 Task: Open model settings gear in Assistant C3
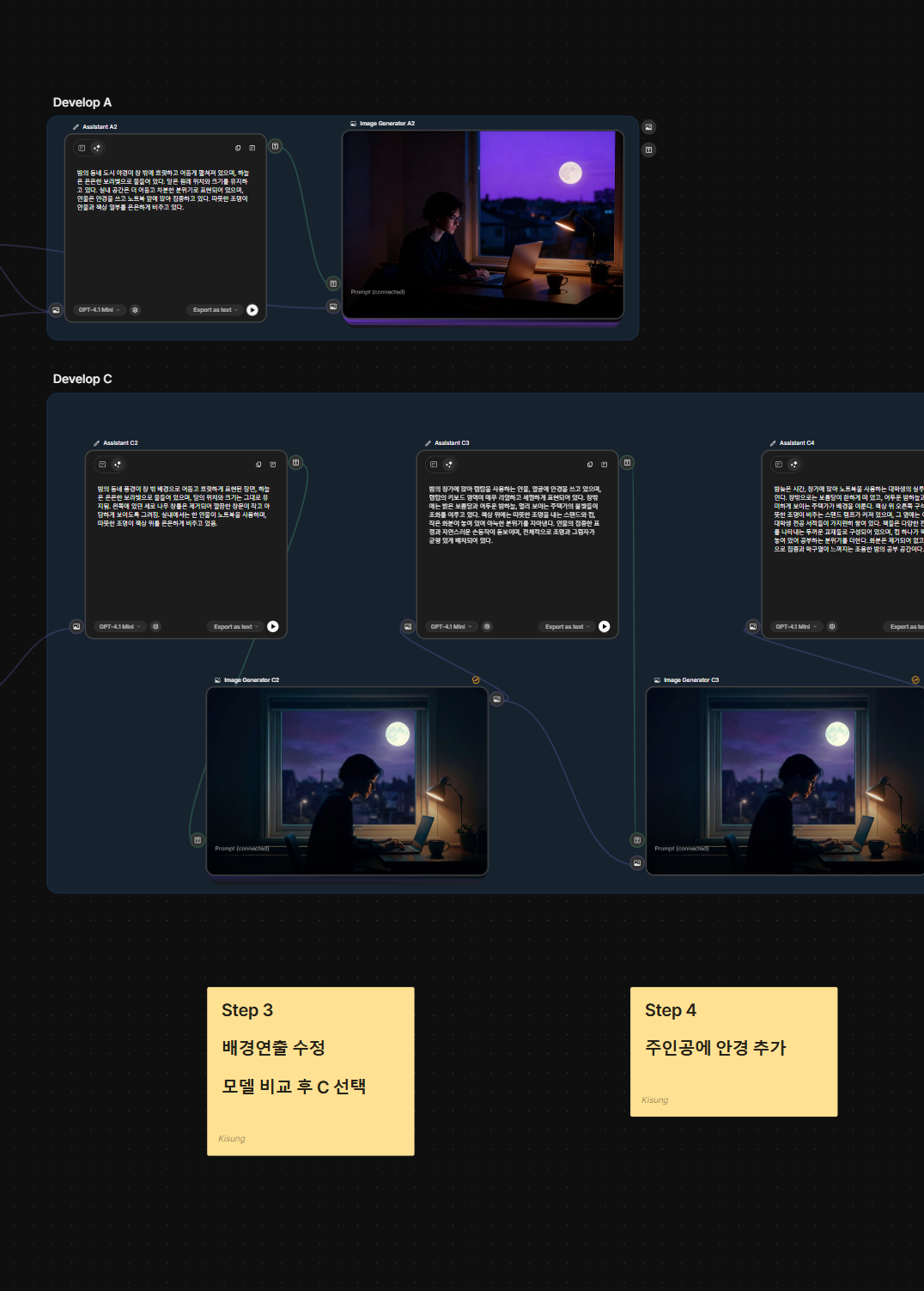(487, 626)
